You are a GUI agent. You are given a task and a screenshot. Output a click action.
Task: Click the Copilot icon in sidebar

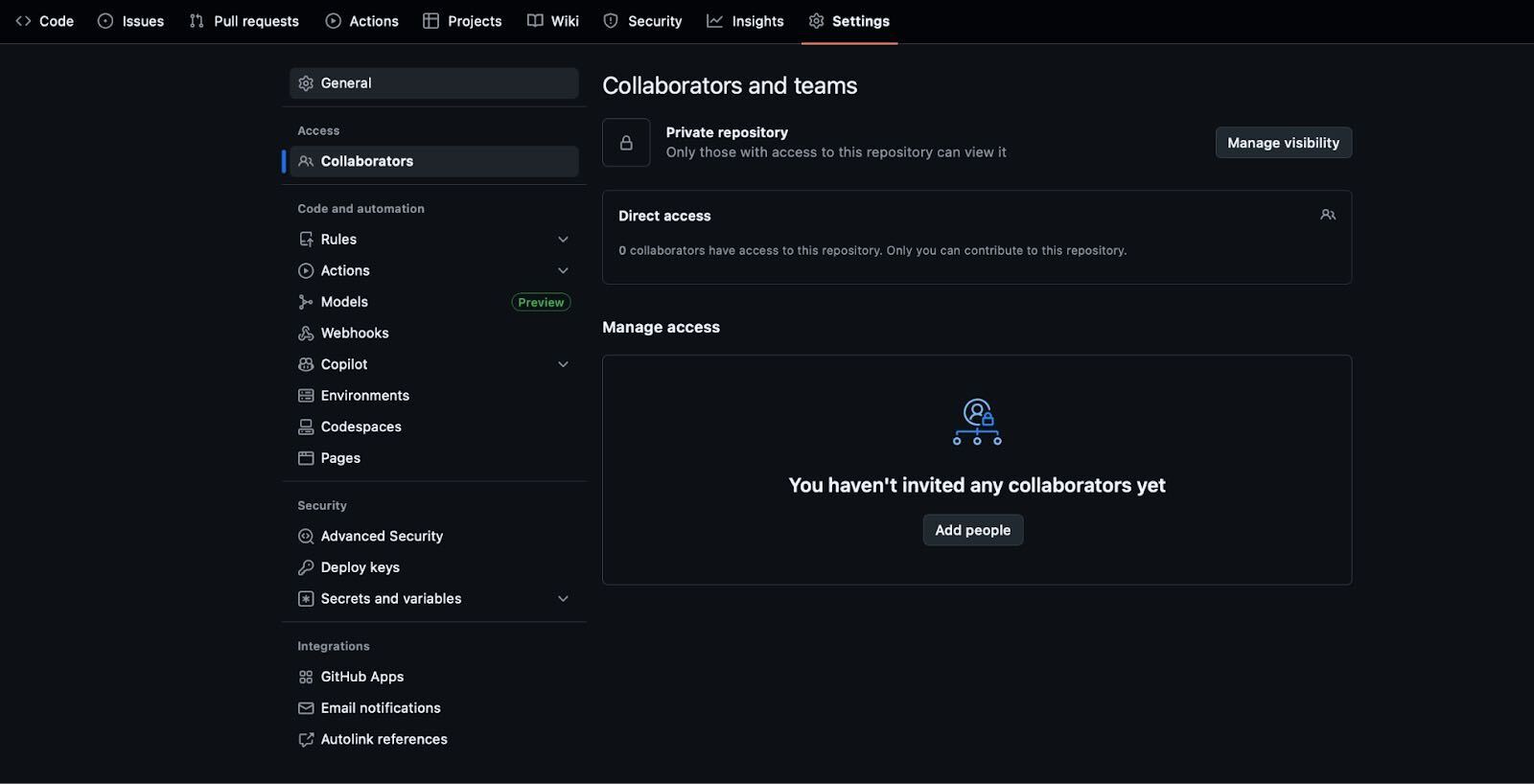pos(306,364)
